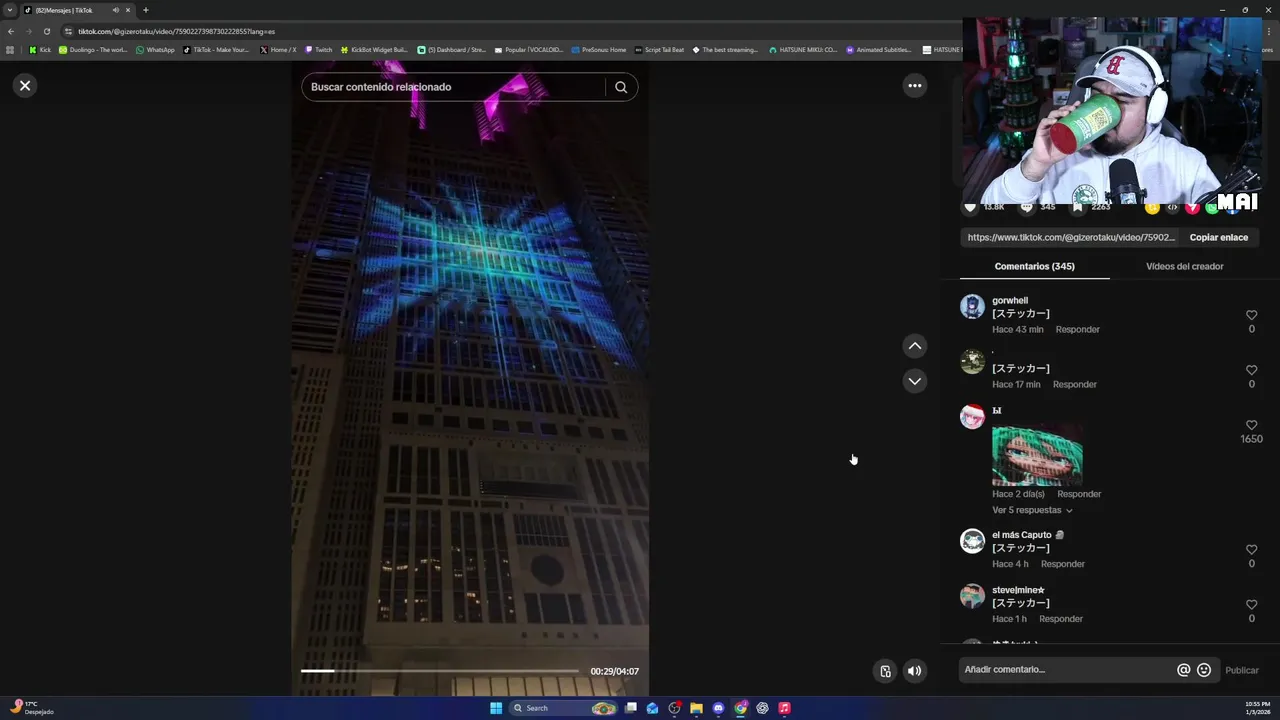
Task: Click the bookmark icon showing 2263
Action: (x=1077, y=207)
